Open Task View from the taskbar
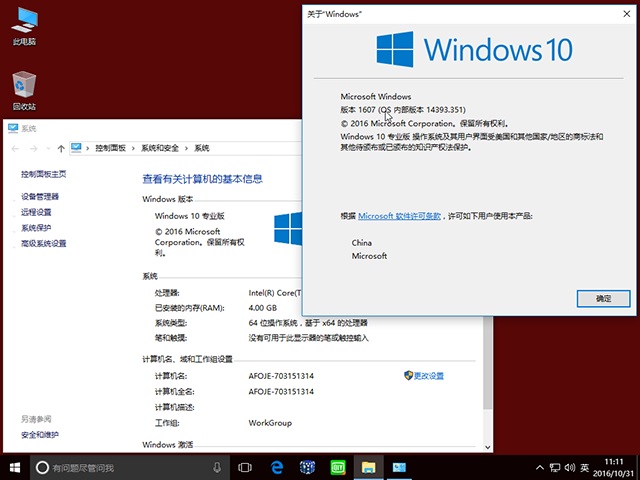Image resolution: width=640 pixels, height=480 pixels. coord(245,467)
